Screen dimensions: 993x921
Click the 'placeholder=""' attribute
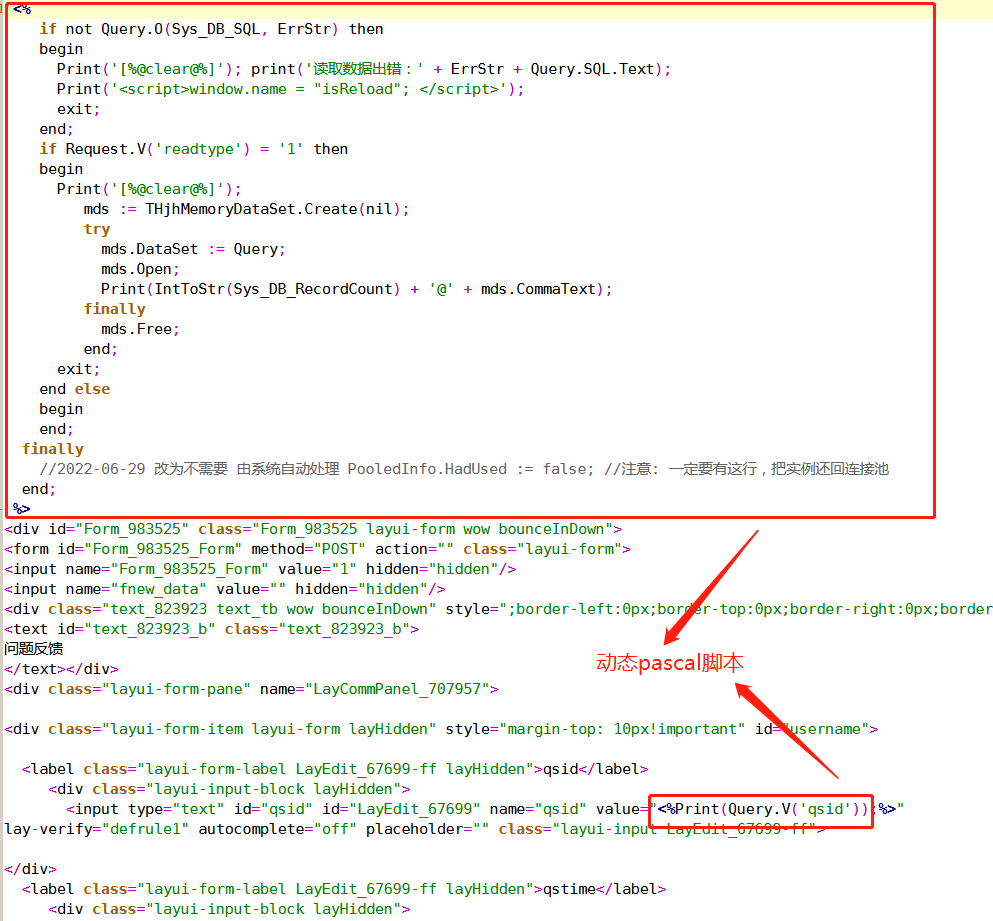click(427, 829)
